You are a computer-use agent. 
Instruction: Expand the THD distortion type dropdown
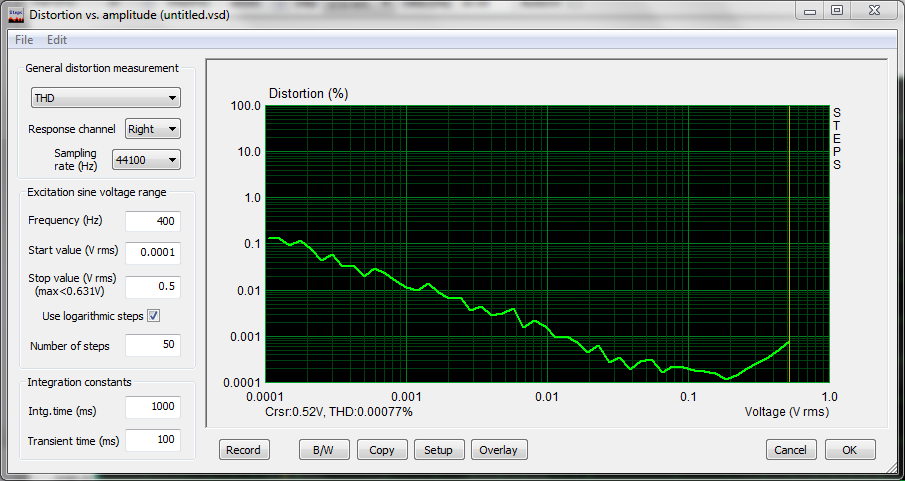(x=105, y=98)
